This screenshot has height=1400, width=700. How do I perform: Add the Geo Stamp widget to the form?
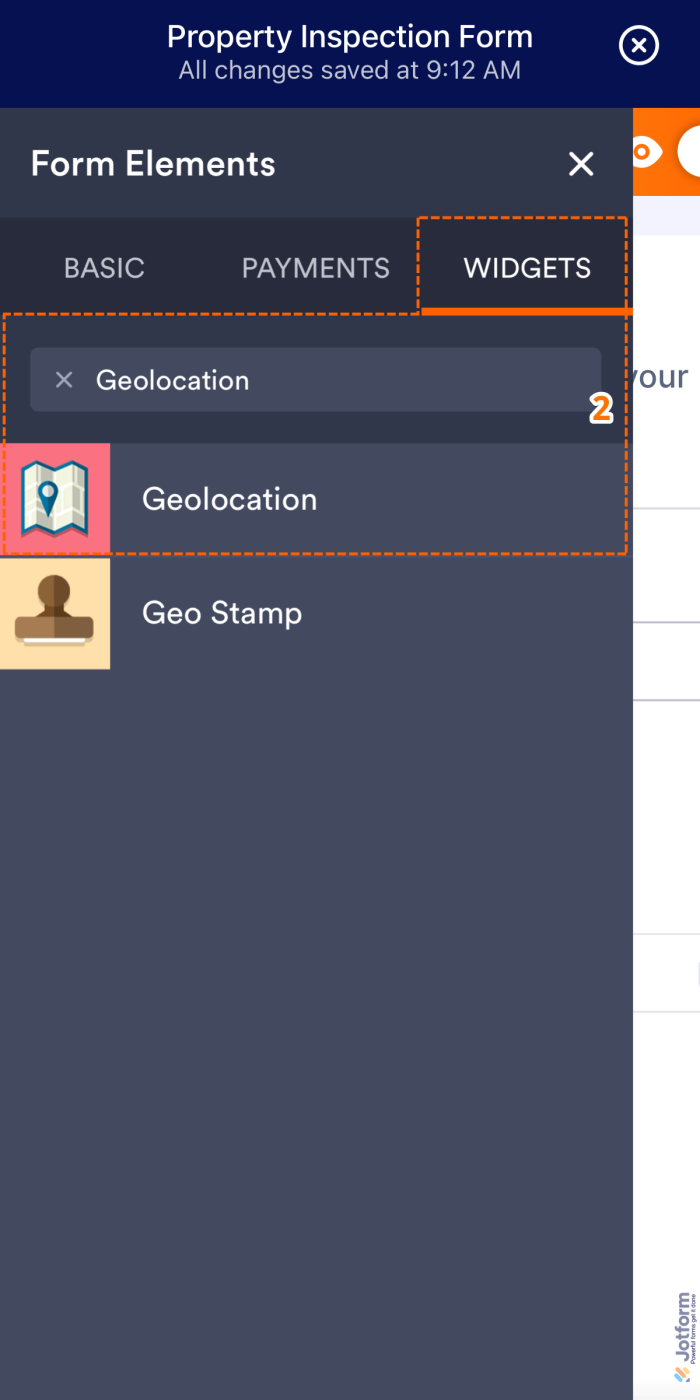tap(300, 612)
